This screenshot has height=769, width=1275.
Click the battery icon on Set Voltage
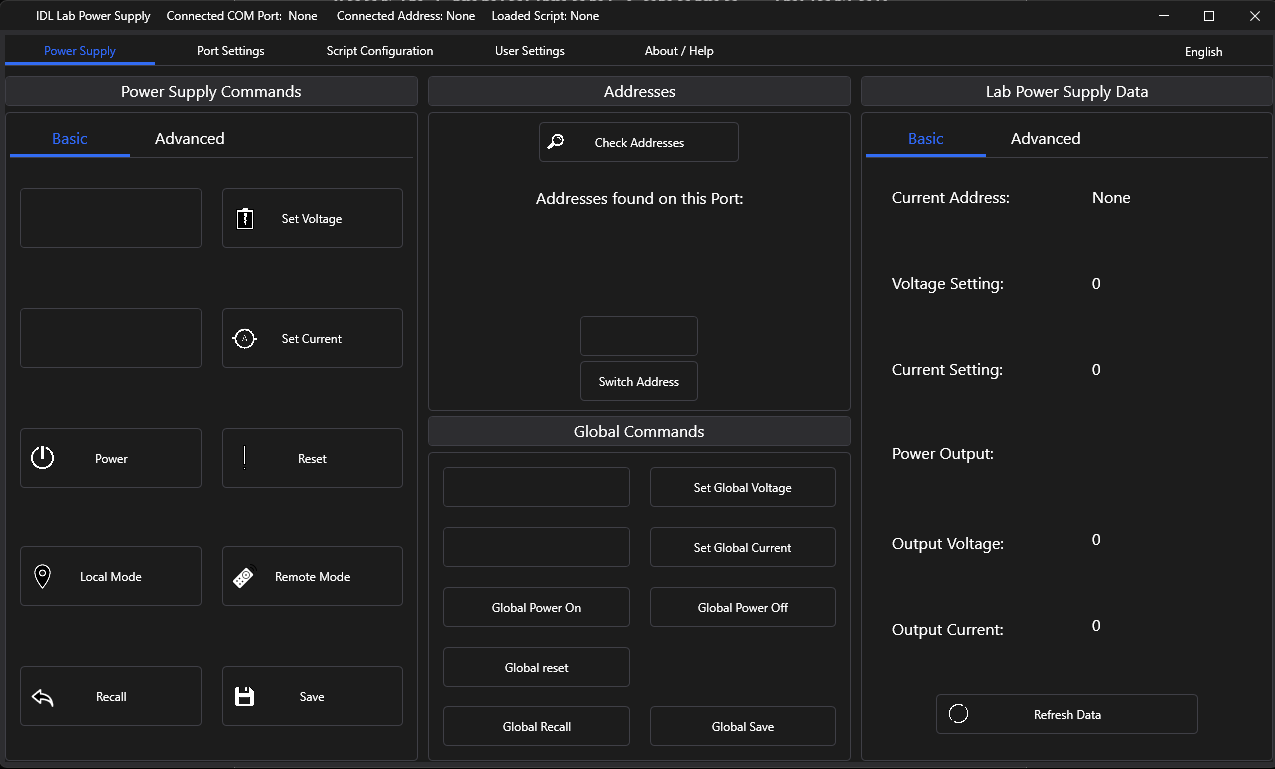[x=245, y=219]
